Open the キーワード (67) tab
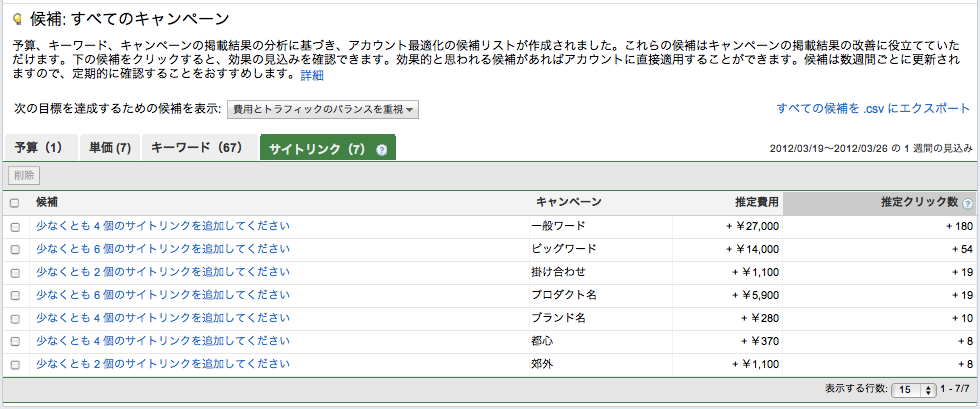The height and width of the screenshot is (409, 980). click(x=197, y=148)
